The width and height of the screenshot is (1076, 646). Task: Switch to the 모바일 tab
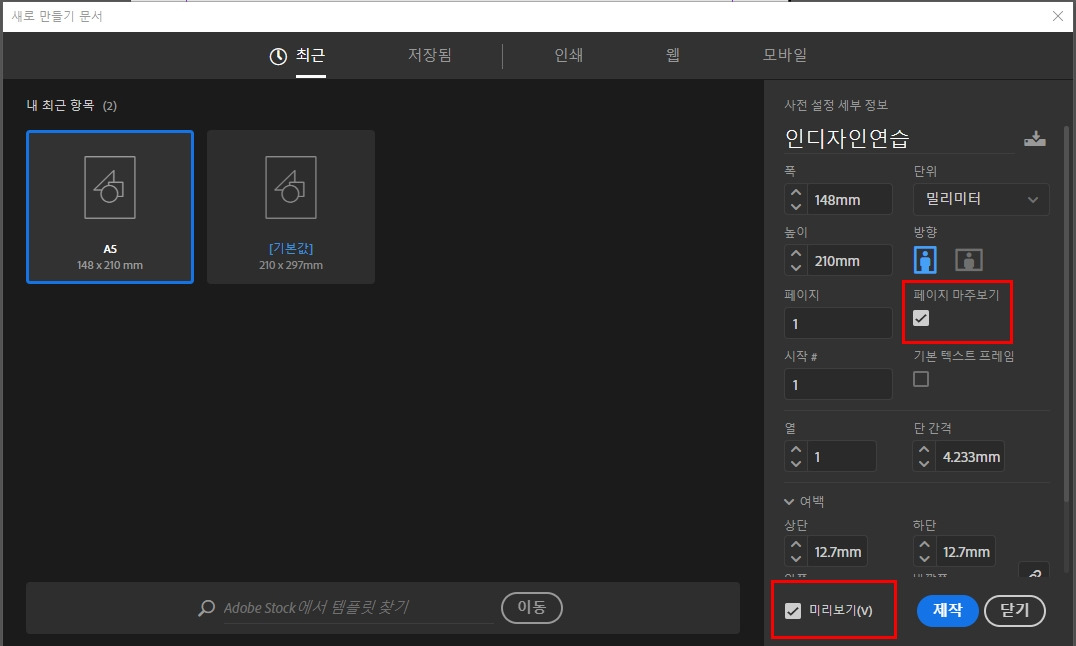[785, 56]
